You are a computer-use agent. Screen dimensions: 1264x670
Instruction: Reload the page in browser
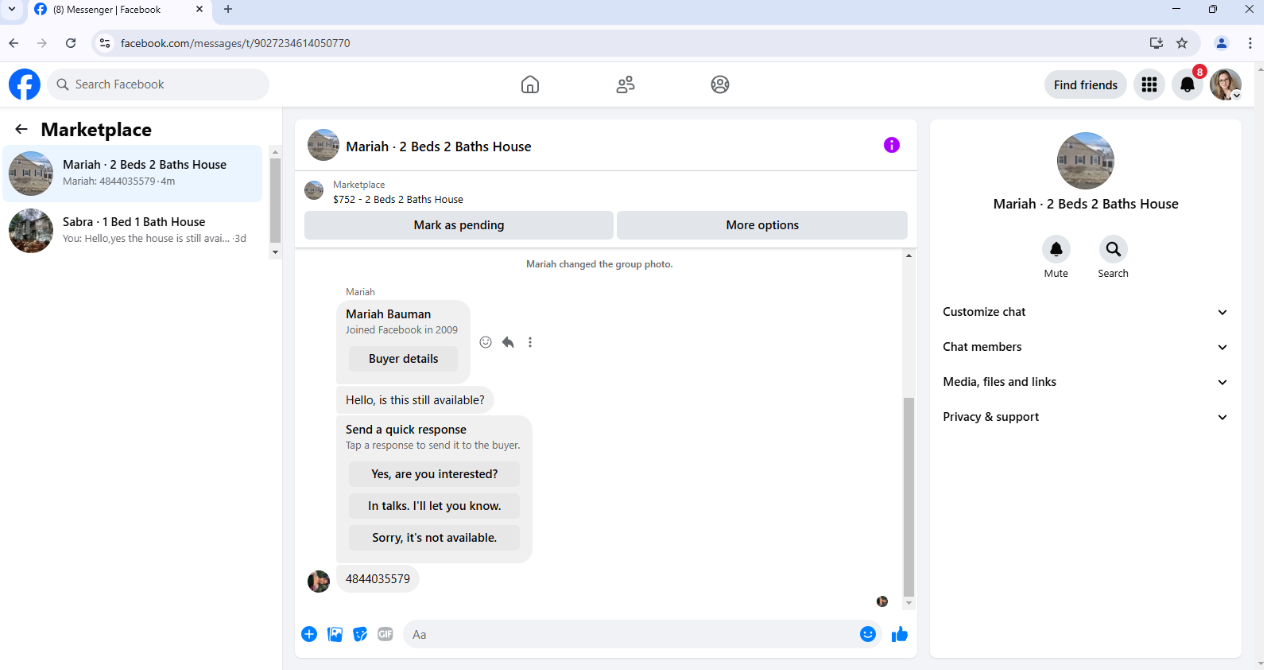click(71, 43)
